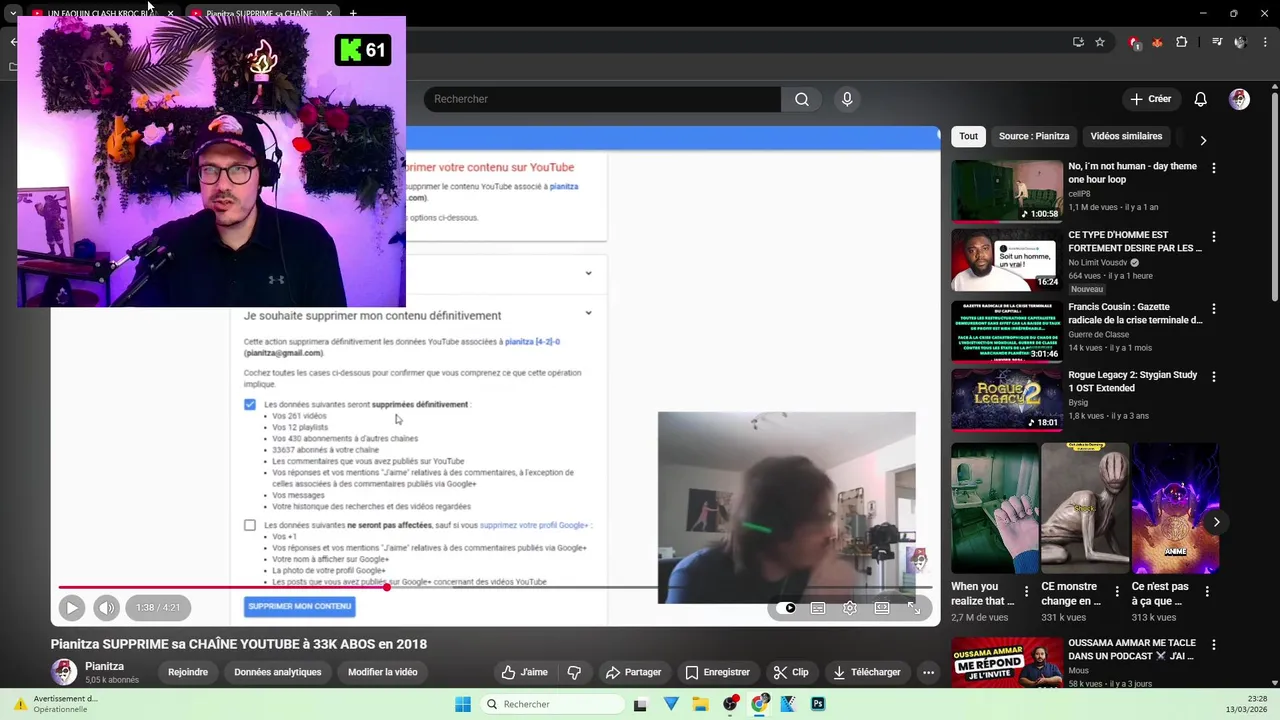Open the Rogue Legacy 2 video thumbnail
Image resolution: width=1280 pixels, height=720 pixels.
1006,399
